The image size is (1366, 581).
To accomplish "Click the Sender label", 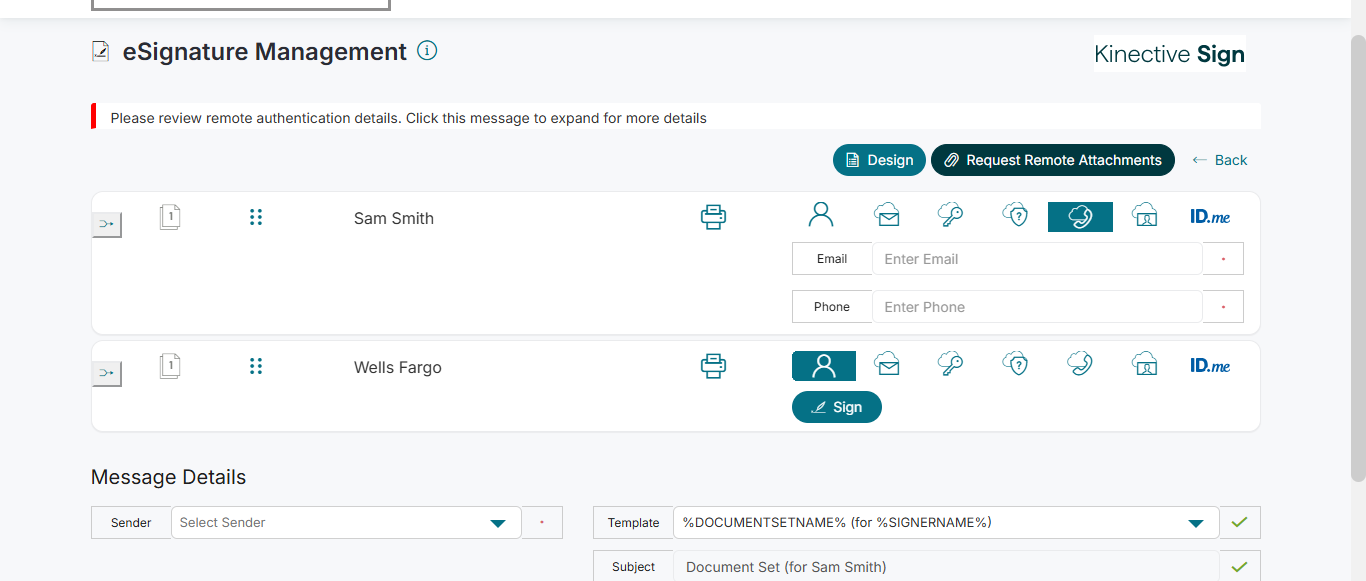I will 131,522.
